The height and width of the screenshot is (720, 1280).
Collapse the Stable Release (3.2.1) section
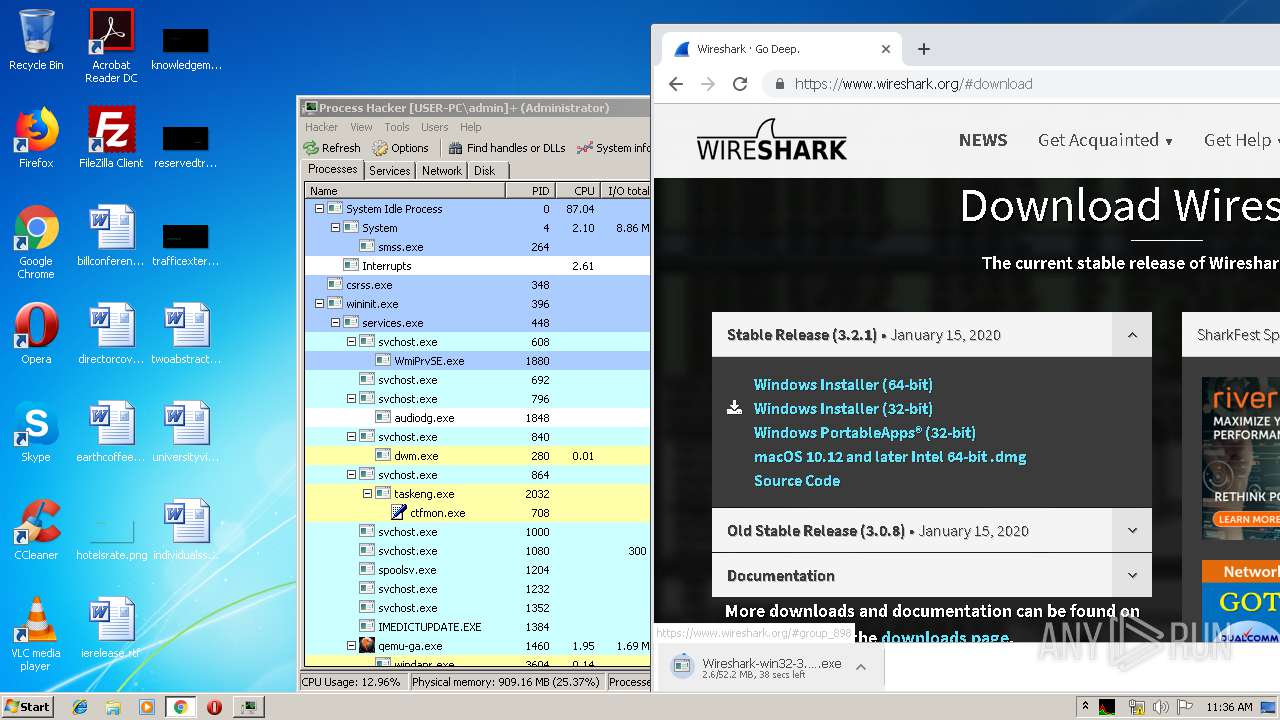pos(1132,335)
